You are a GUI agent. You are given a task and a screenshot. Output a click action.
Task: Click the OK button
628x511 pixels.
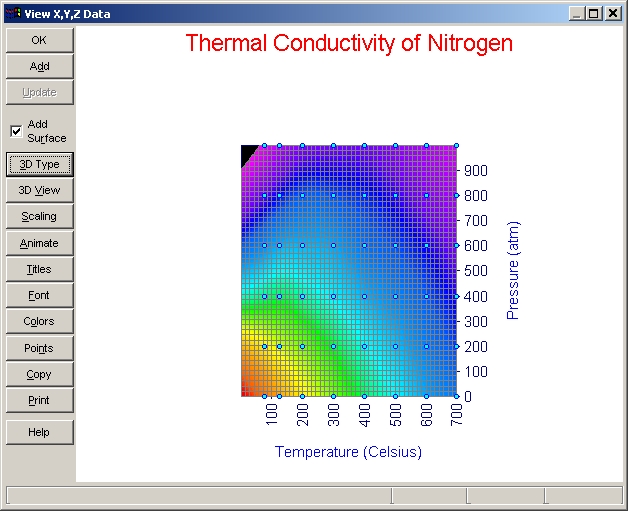39,40
